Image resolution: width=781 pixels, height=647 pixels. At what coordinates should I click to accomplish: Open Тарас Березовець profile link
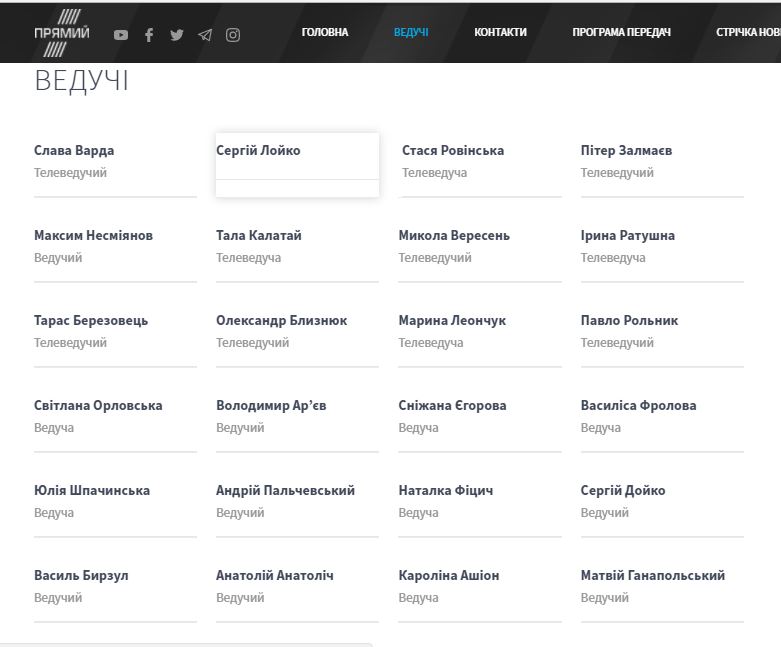(91, 321)
